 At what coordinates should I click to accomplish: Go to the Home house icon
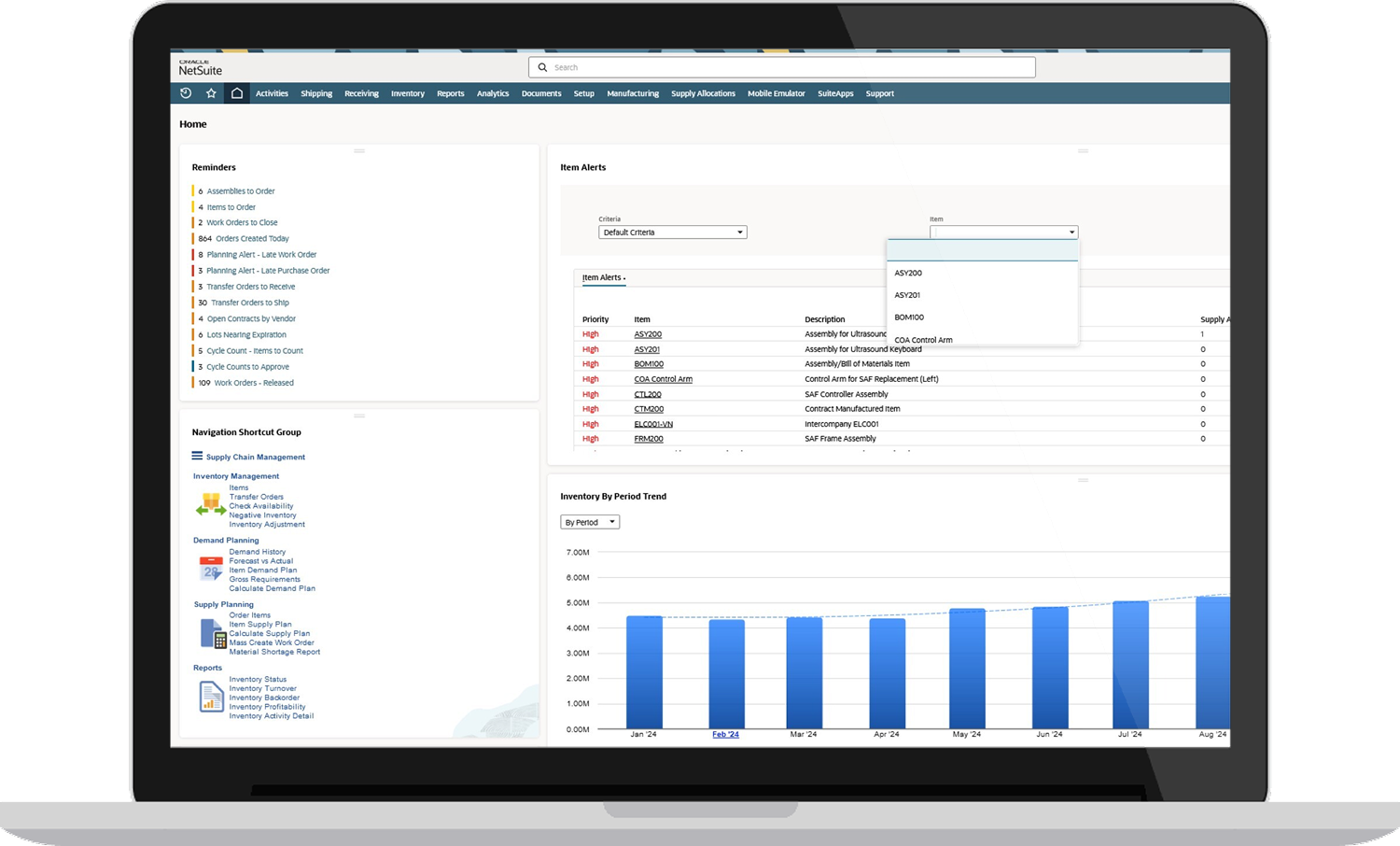point(237,93)
